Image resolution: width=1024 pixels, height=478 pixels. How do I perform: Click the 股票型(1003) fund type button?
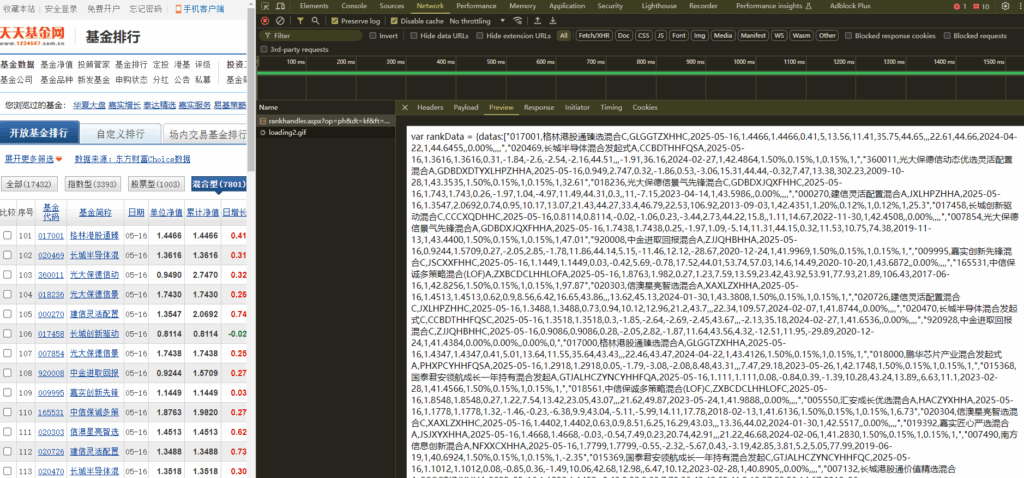click(155, 184)
